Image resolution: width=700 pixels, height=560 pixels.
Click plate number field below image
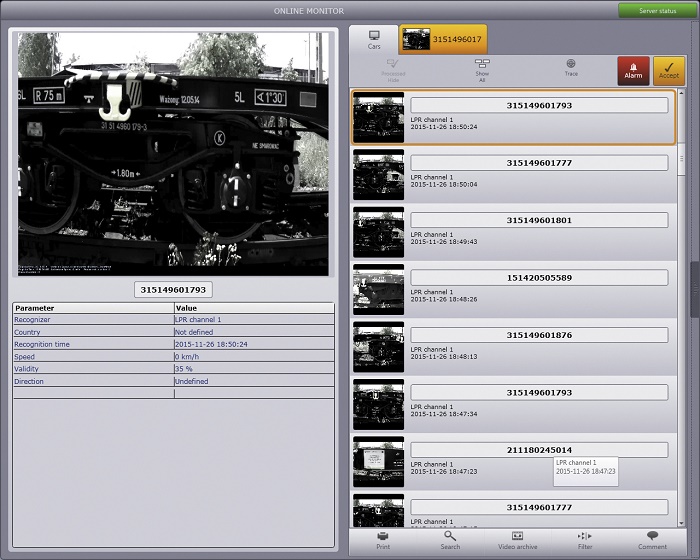point(173,290)
